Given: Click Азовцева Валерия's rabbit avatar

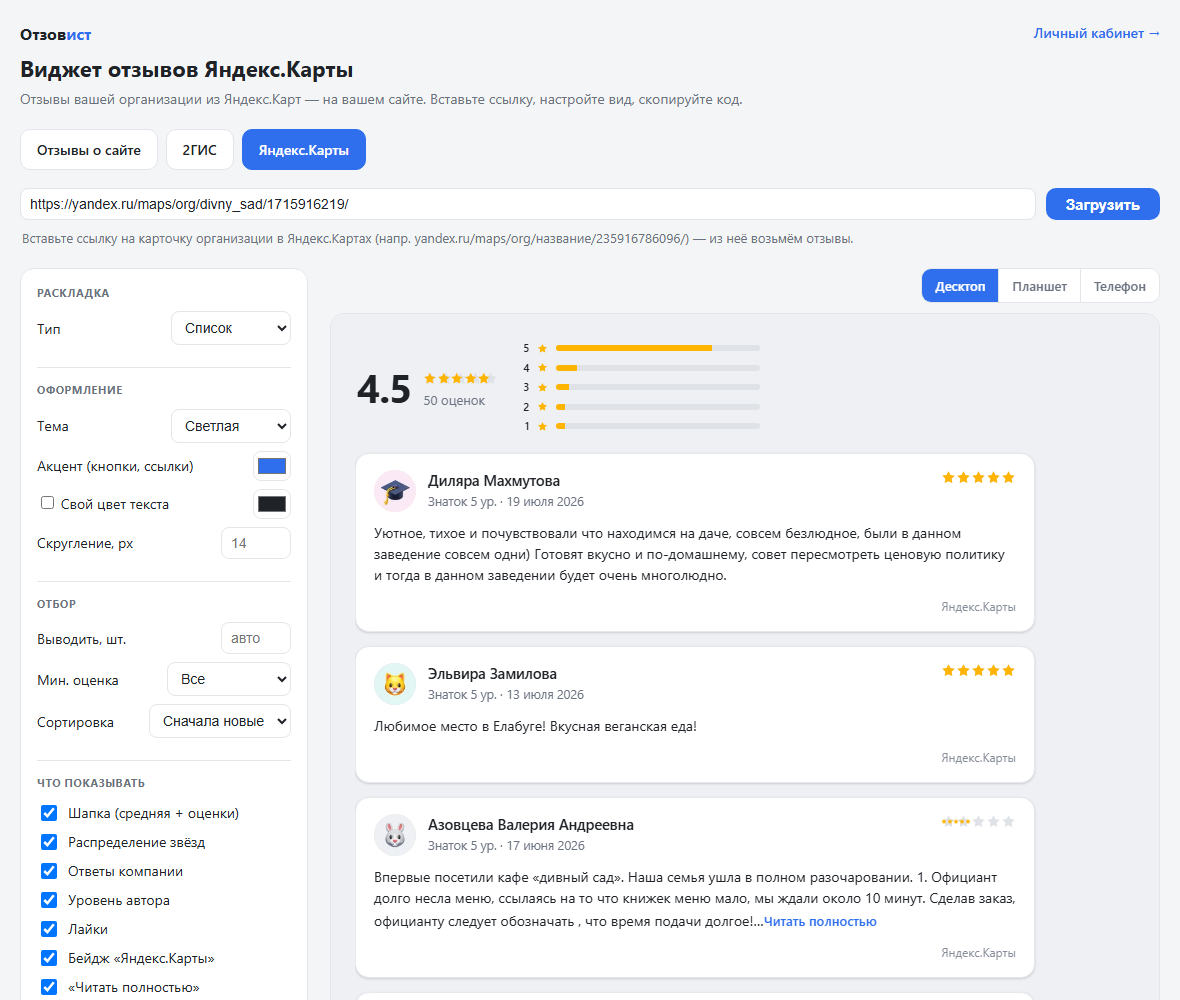Looking at the screenshot, I should [x=394, y=834].
